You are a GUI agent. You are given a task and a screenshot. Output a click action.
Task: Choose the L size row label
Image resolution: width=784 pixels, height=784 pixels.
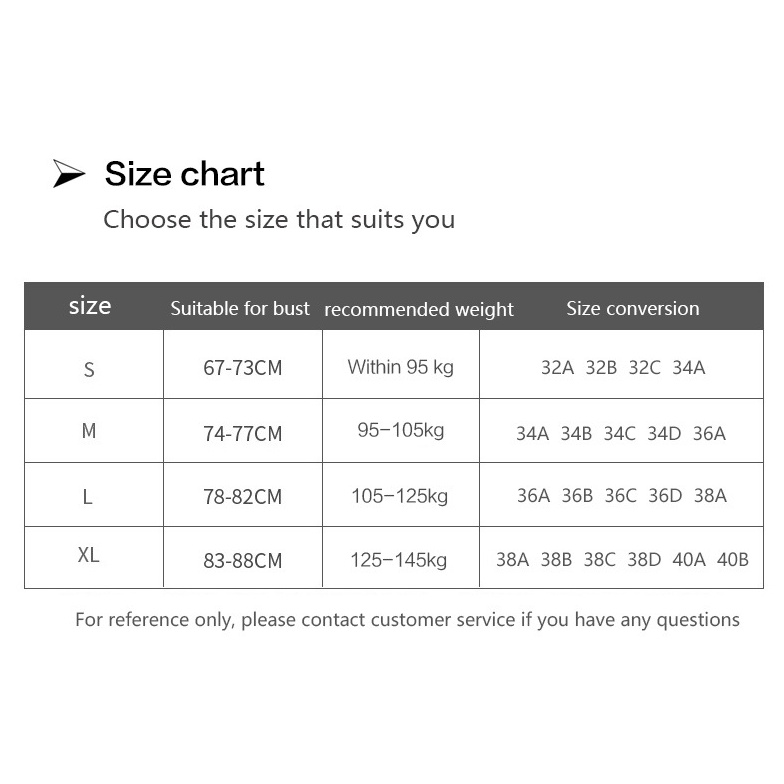88,497
